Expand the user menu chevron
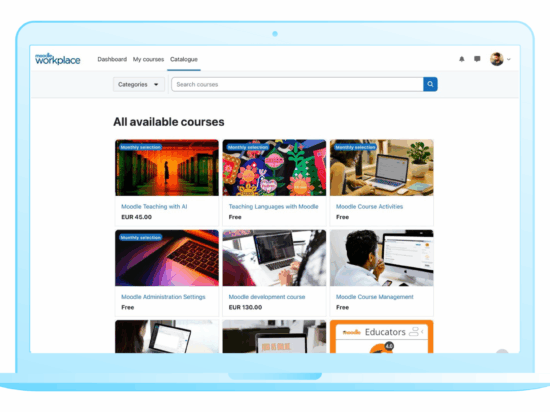Image resolution: width=550 pixels, height=412 pixels. (x=509, y=59)
